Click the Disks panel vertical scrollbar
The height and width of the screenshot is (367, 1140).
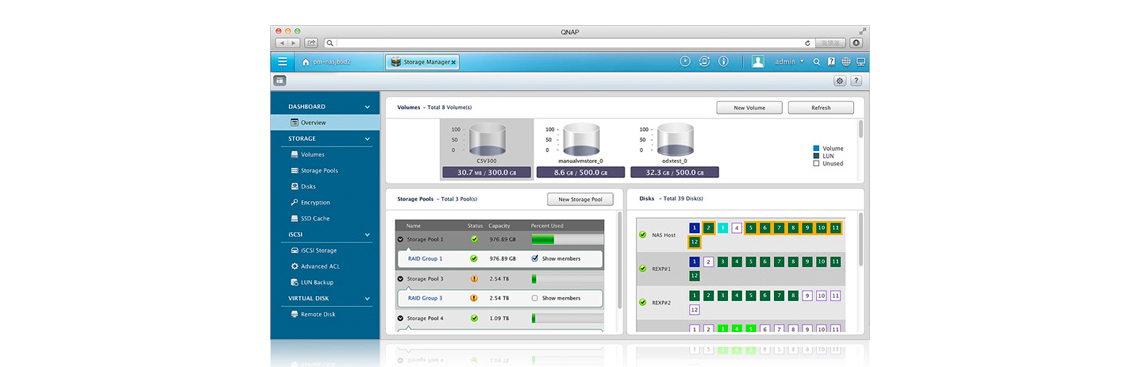[860, 273]
